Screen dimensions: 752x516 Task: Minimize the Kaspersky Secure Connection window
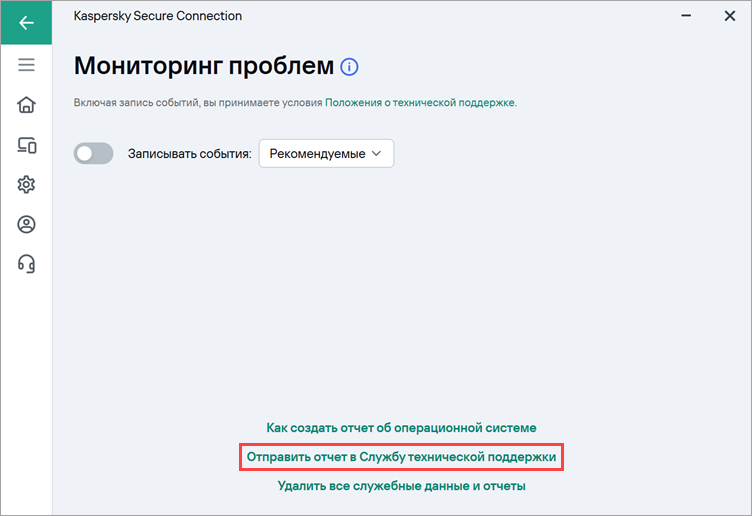[686, 16]
